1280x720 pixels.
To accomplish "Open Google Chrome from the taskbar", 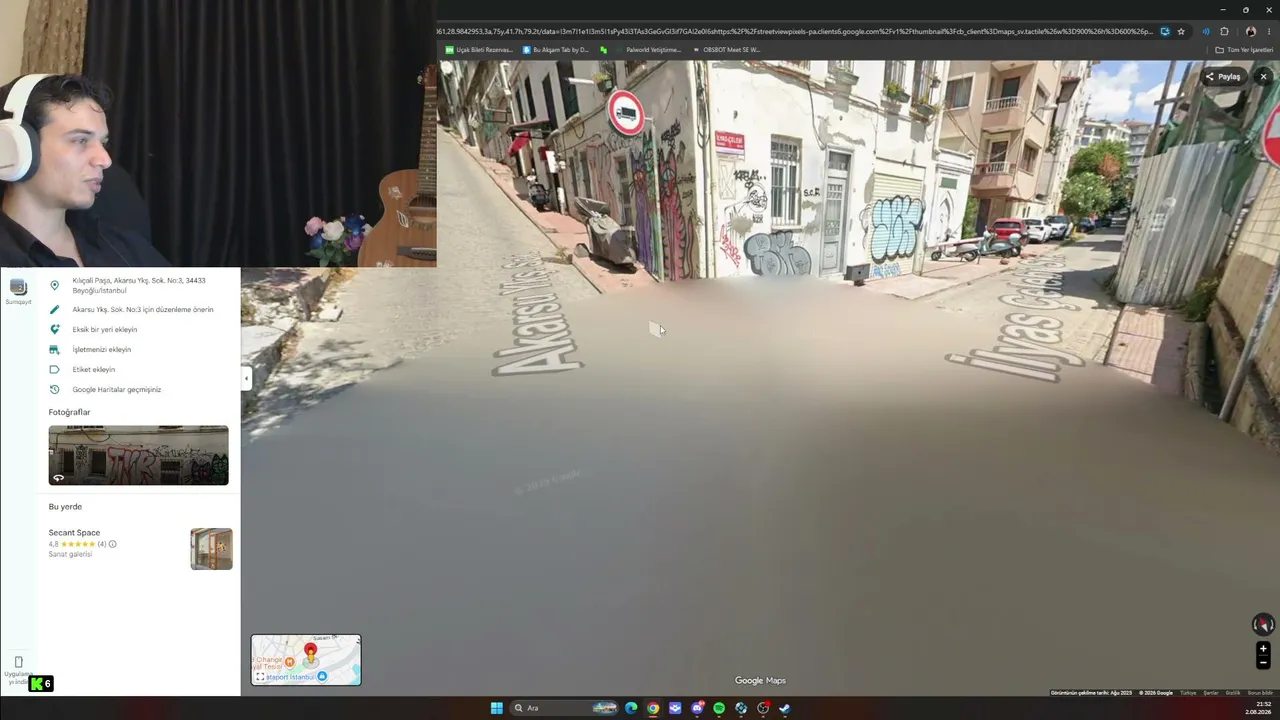I will 653,708.
